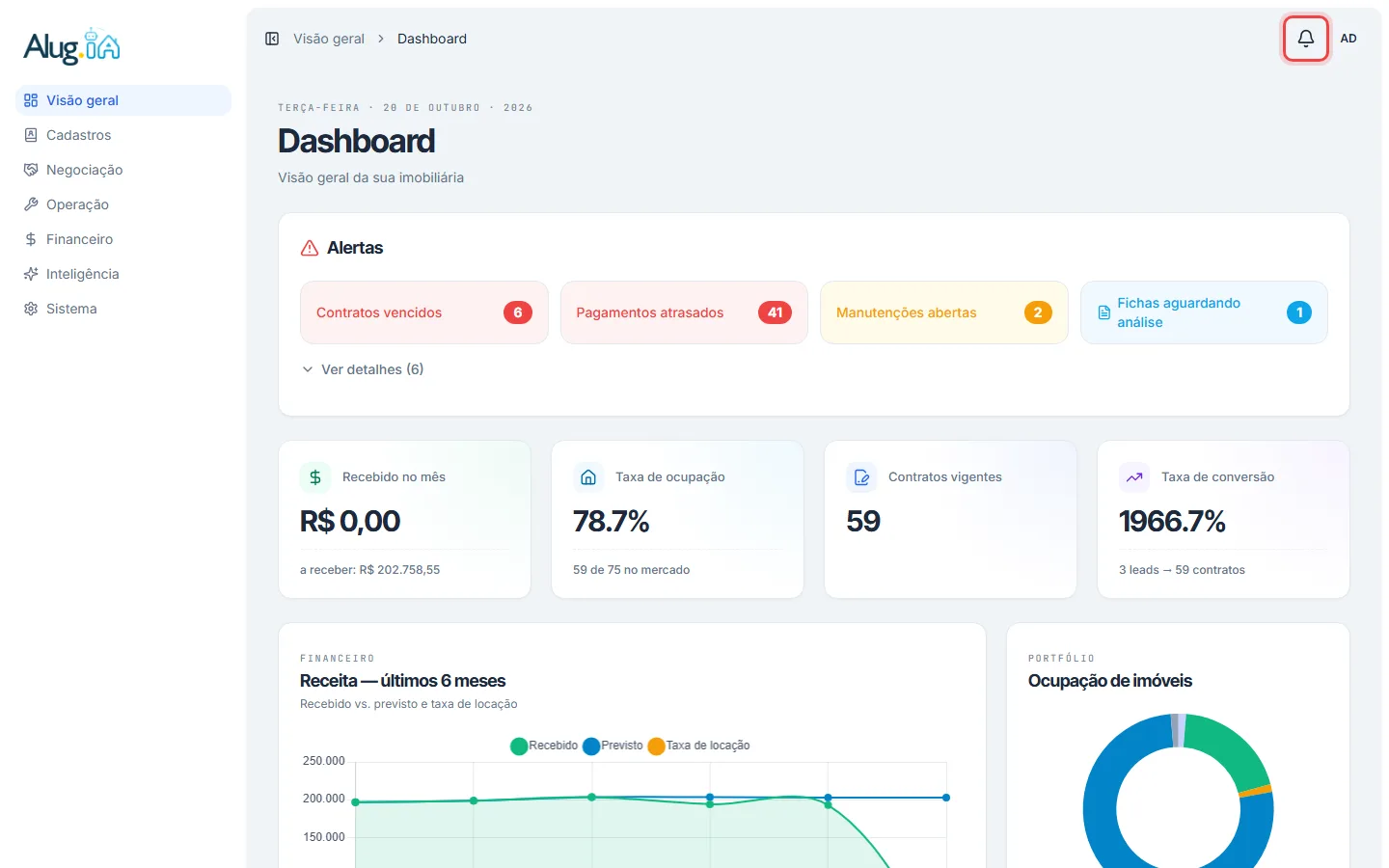This screenshot has width=1389, height=868.
Task: Click the Visão geral breadcrumb link
Action: [329, 39]
